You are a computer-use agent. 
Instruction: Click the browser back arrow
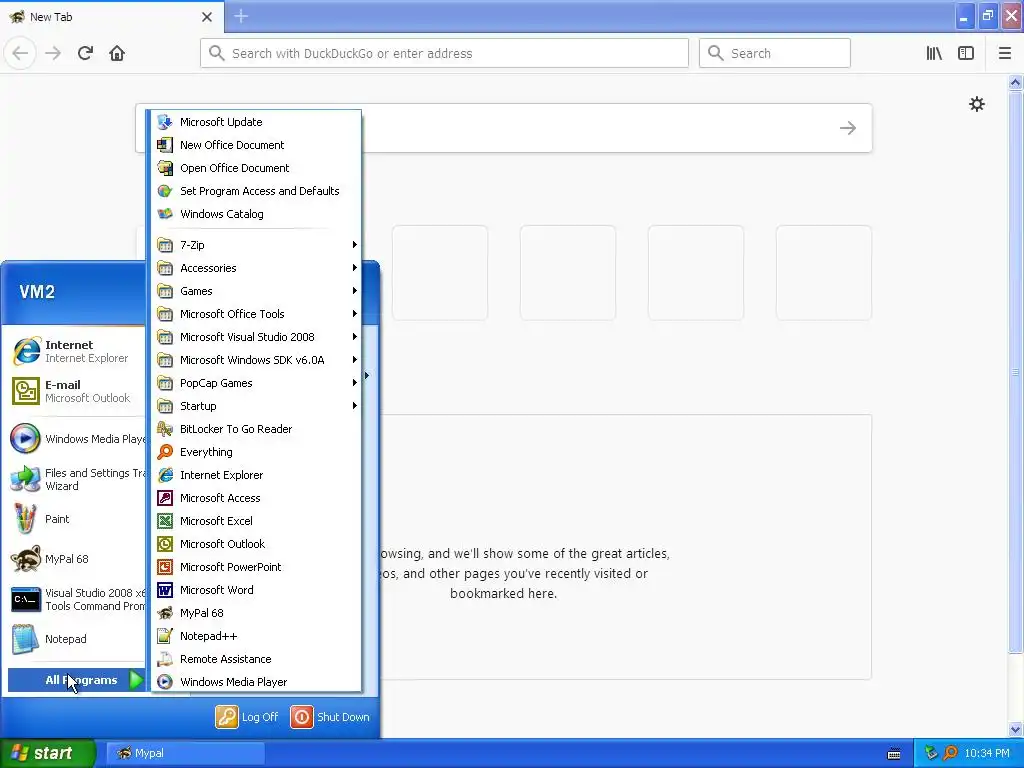pyautogui.click(x=20, y=53)
